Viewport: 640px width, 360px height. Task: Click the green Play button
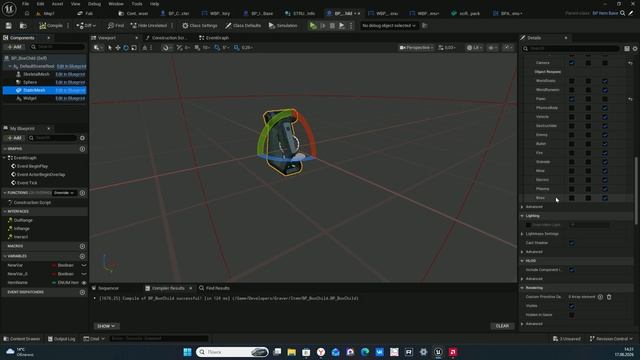(313, 25)
